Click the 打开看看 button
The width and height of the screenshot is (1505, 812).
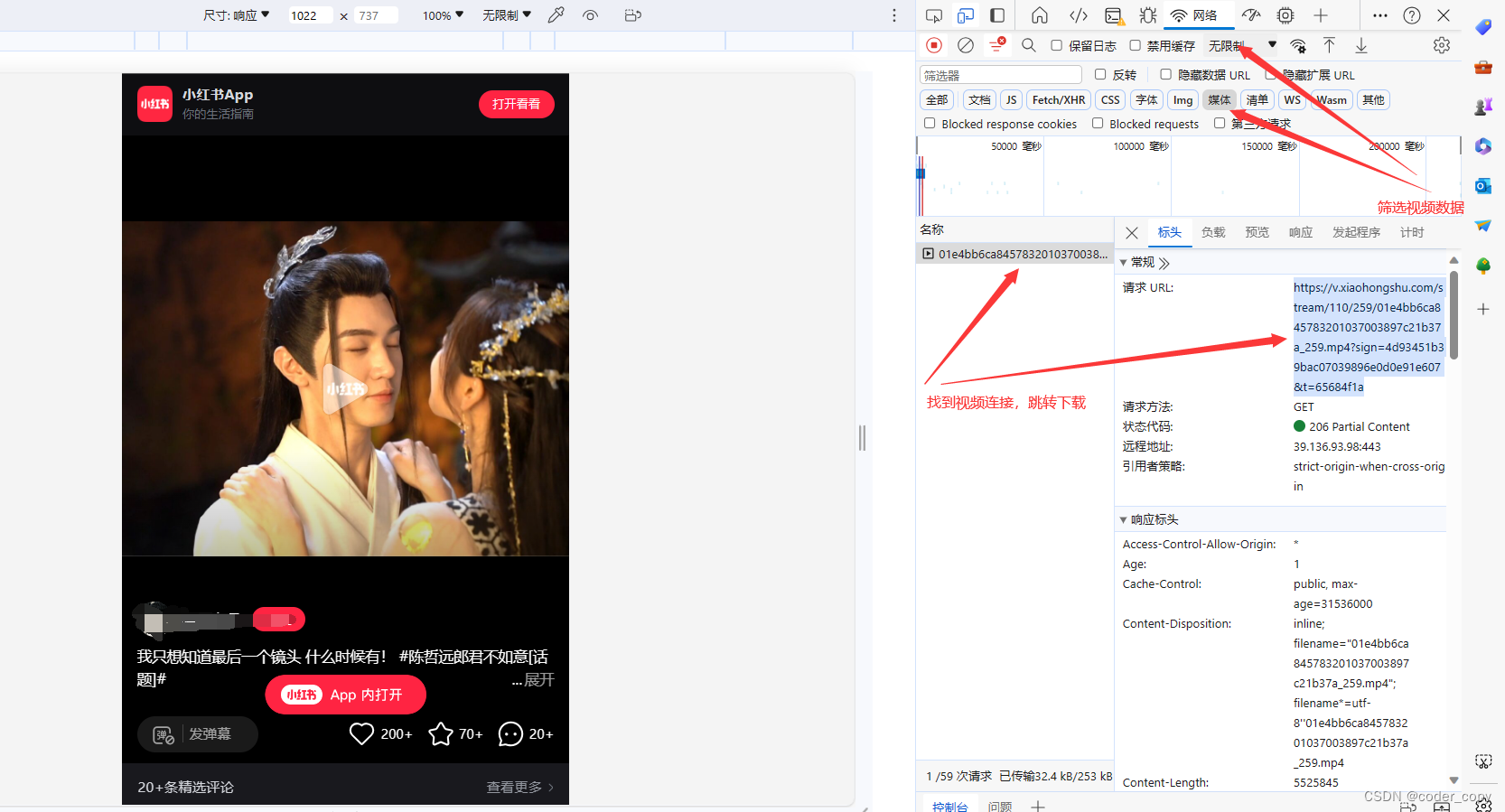click(516, 104)
